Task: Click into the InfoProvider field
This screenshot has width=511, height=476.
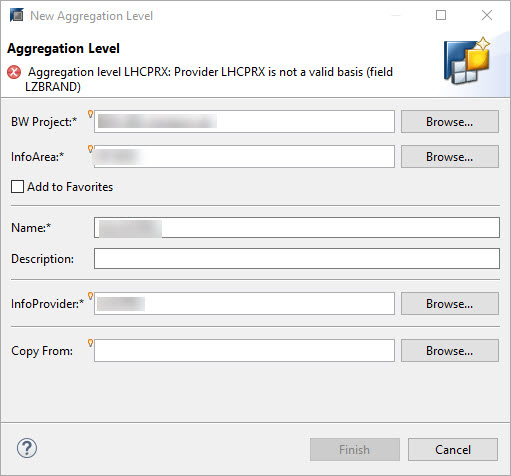Action: (244, 304)
